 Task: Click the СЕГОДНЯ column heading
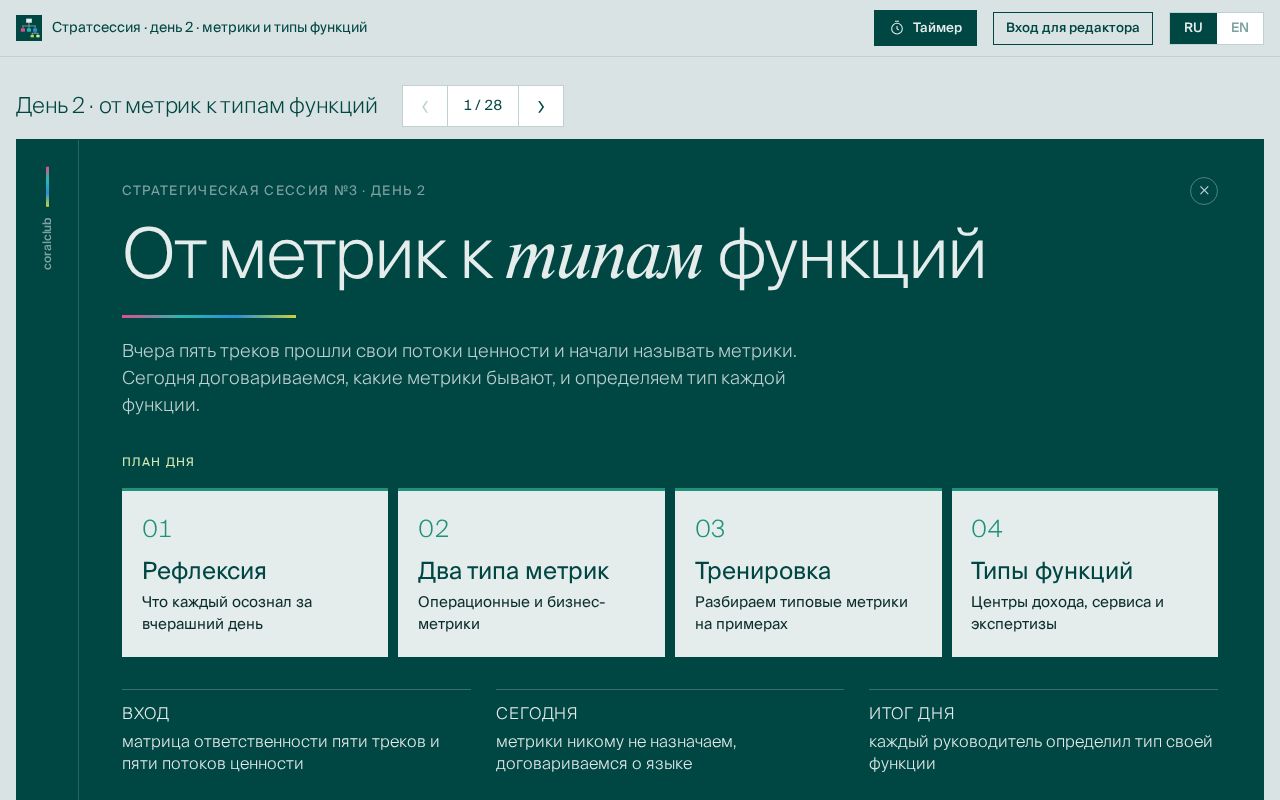(x=537, y=714)
